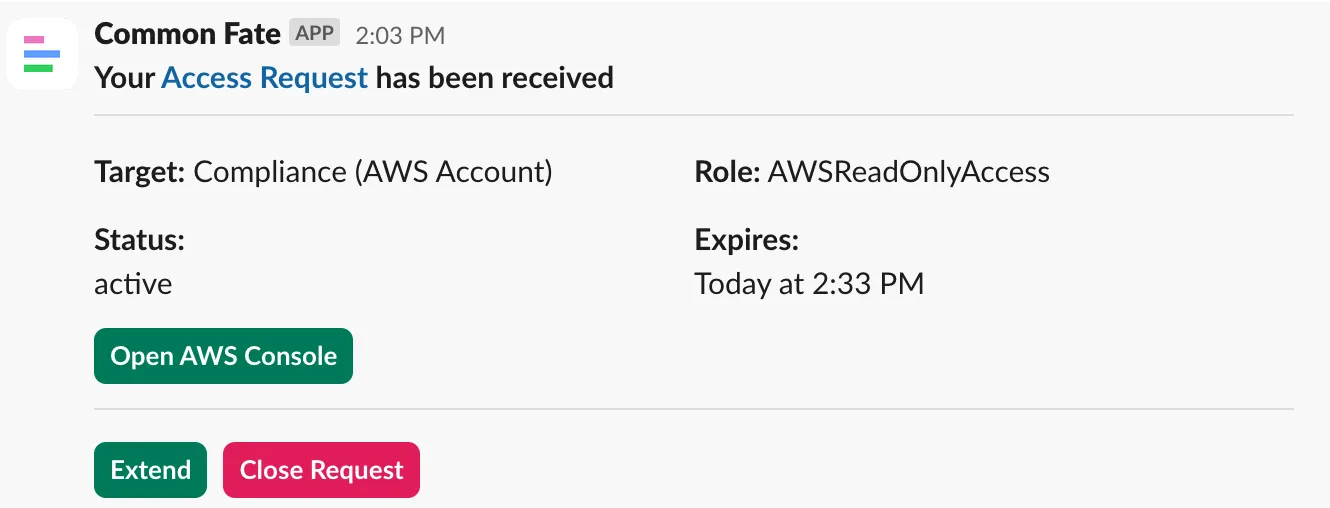Click the Expires field label
1330x508 pixels.
(746, 240)
